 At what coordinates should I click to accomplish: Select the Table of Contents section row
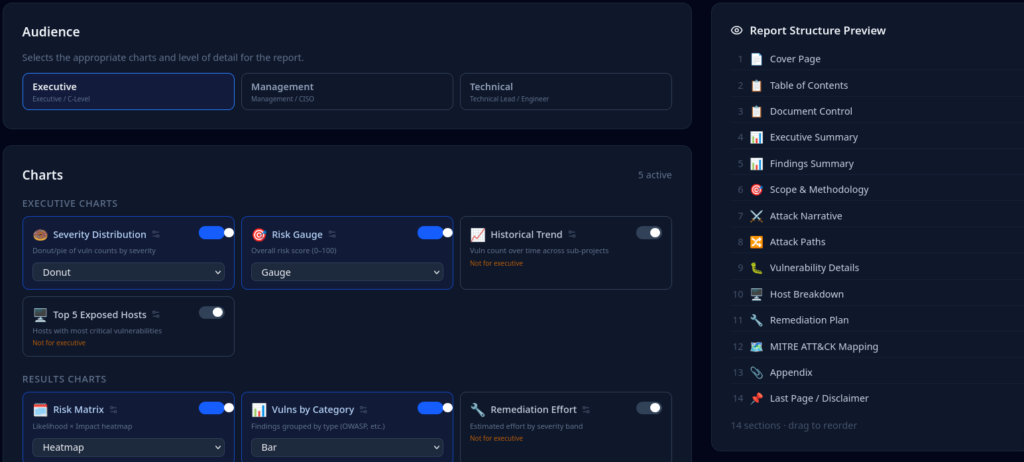pyautogui.click(x=877, y=85)
